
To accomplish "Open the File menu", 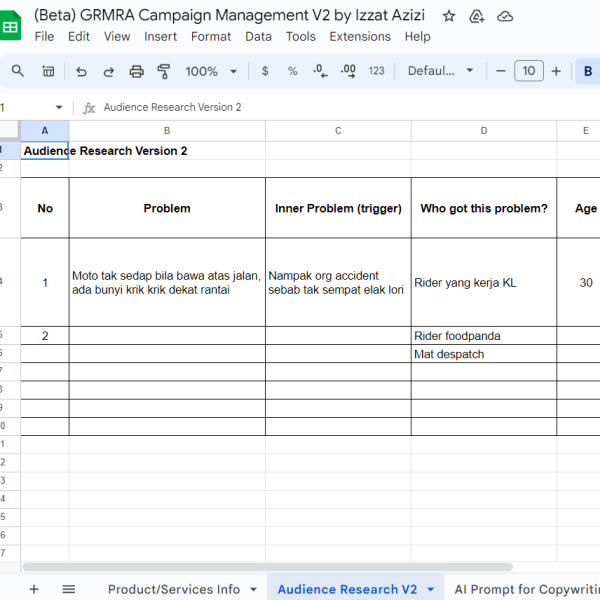I will [x=44, y=37].
